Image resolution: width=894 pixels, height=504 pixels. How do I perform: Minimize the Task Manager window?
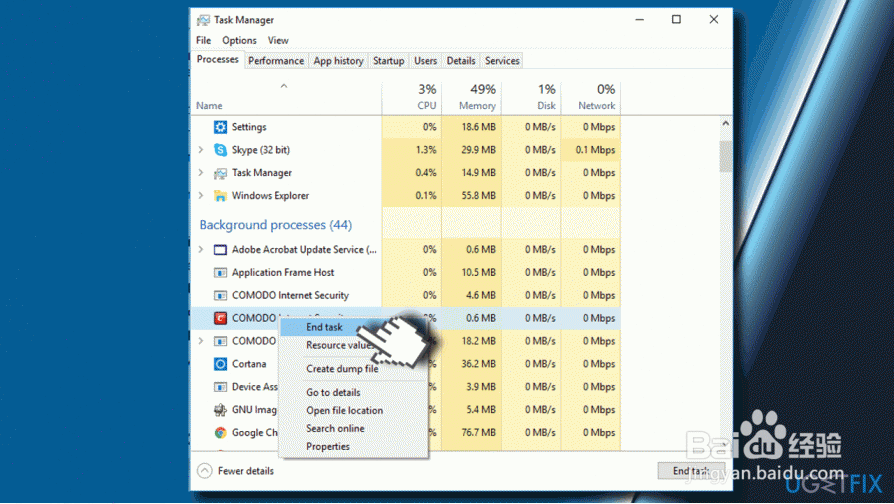coord(640,19)
